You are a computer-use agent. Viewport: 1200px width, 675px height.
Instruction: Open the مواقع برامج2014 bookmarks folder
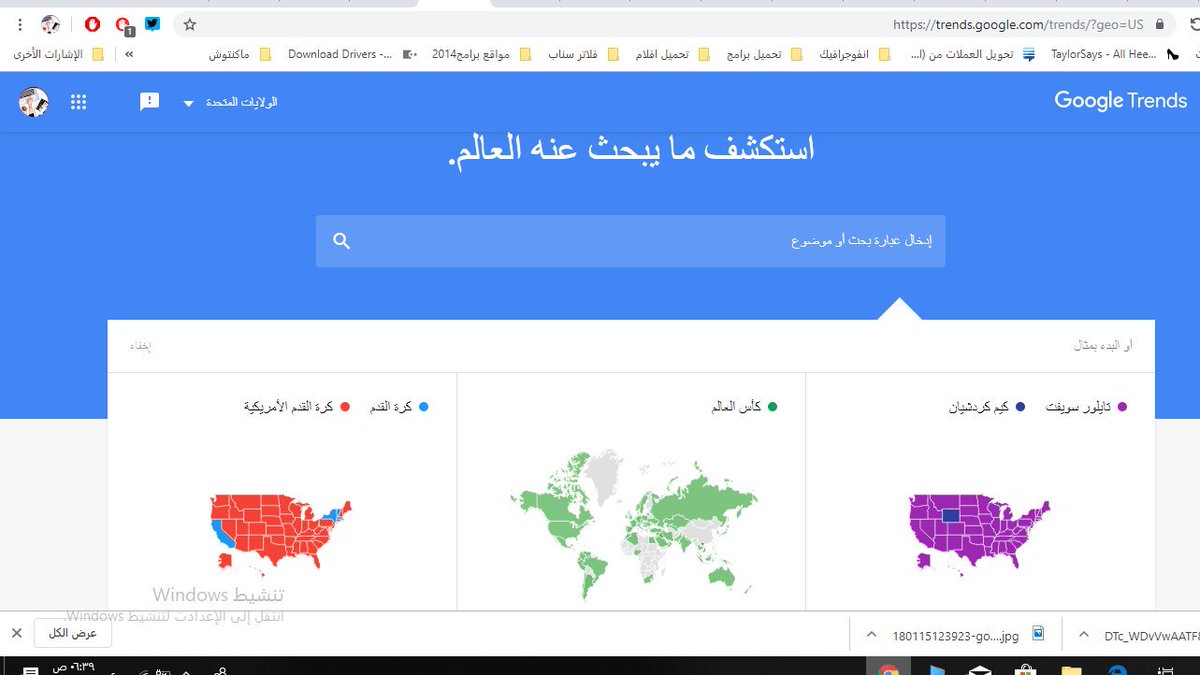[480, 54]
